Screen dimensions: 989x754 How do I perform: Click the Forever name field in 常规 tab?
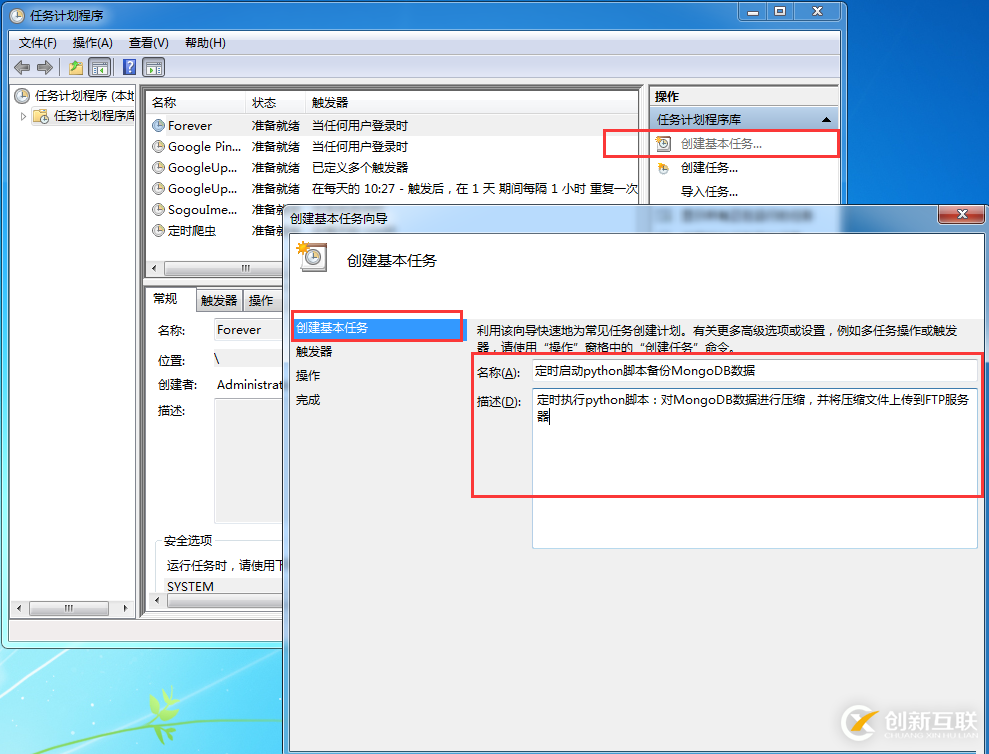pyautogui.click(x=249, y=329)
